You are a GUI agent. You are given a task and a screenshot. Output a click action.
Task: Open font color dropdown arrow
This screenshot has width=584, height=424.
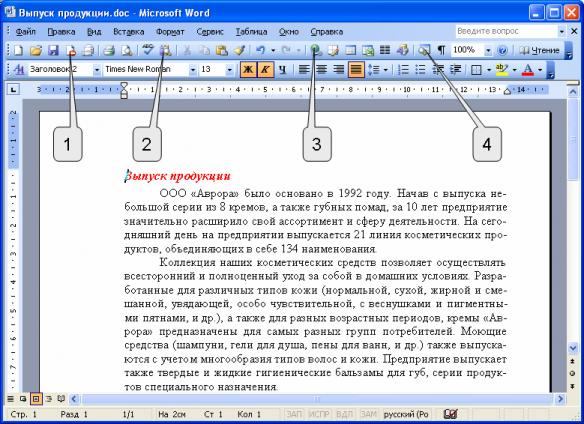point(540,70)
